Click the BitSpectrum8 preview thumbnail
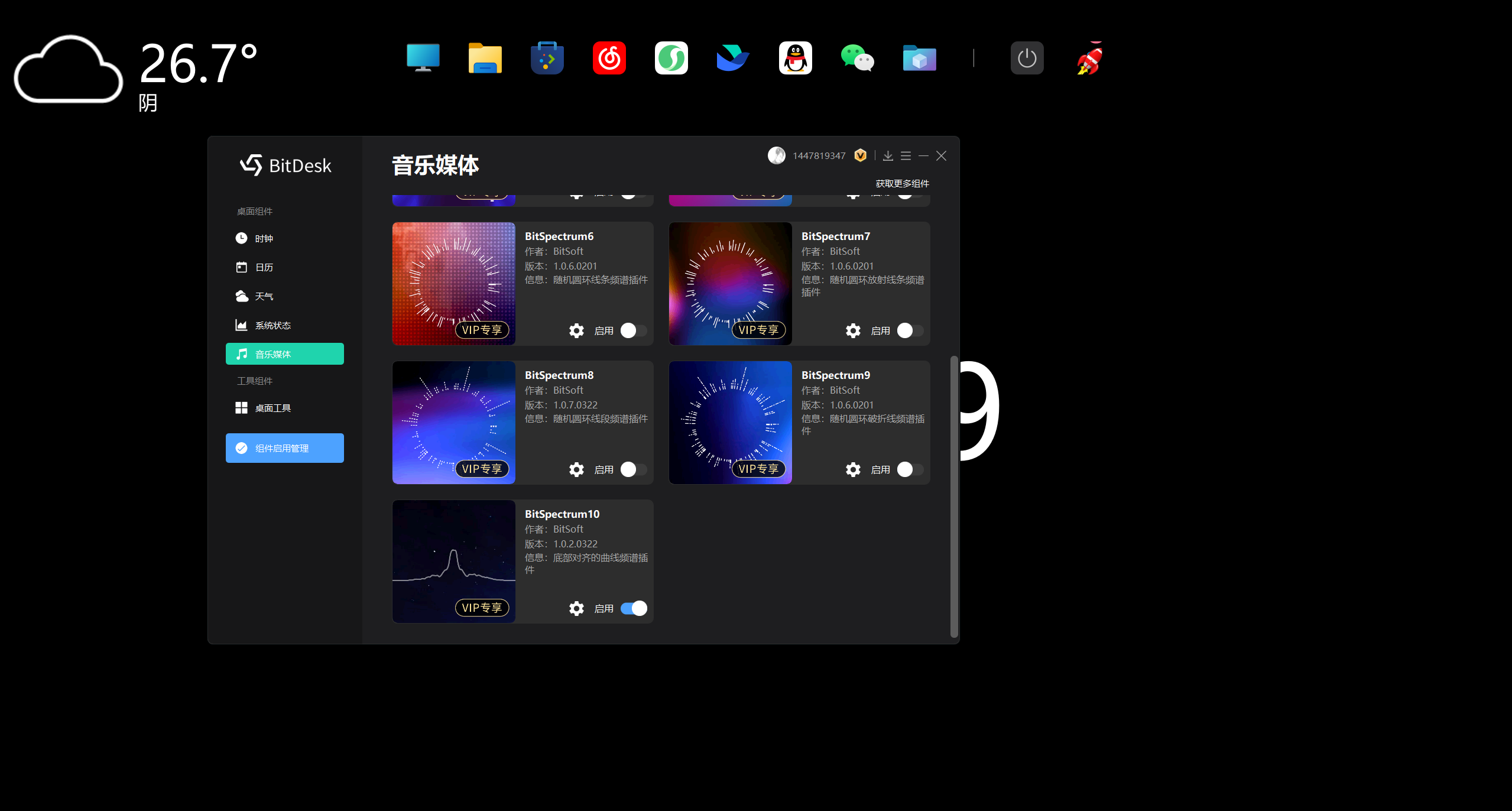The image size is (1512, 811). pyautogui.click(x=453, y=422)
